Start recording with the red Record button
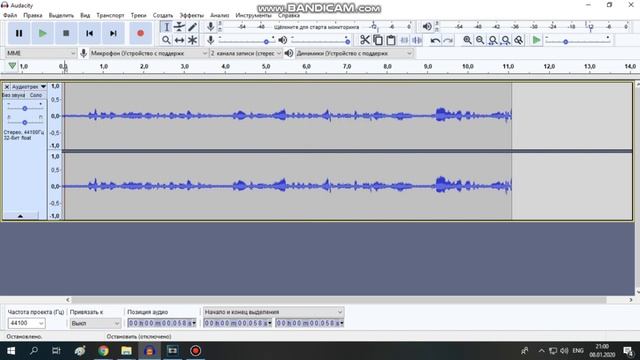640x360 pixels. coord(140,33)
